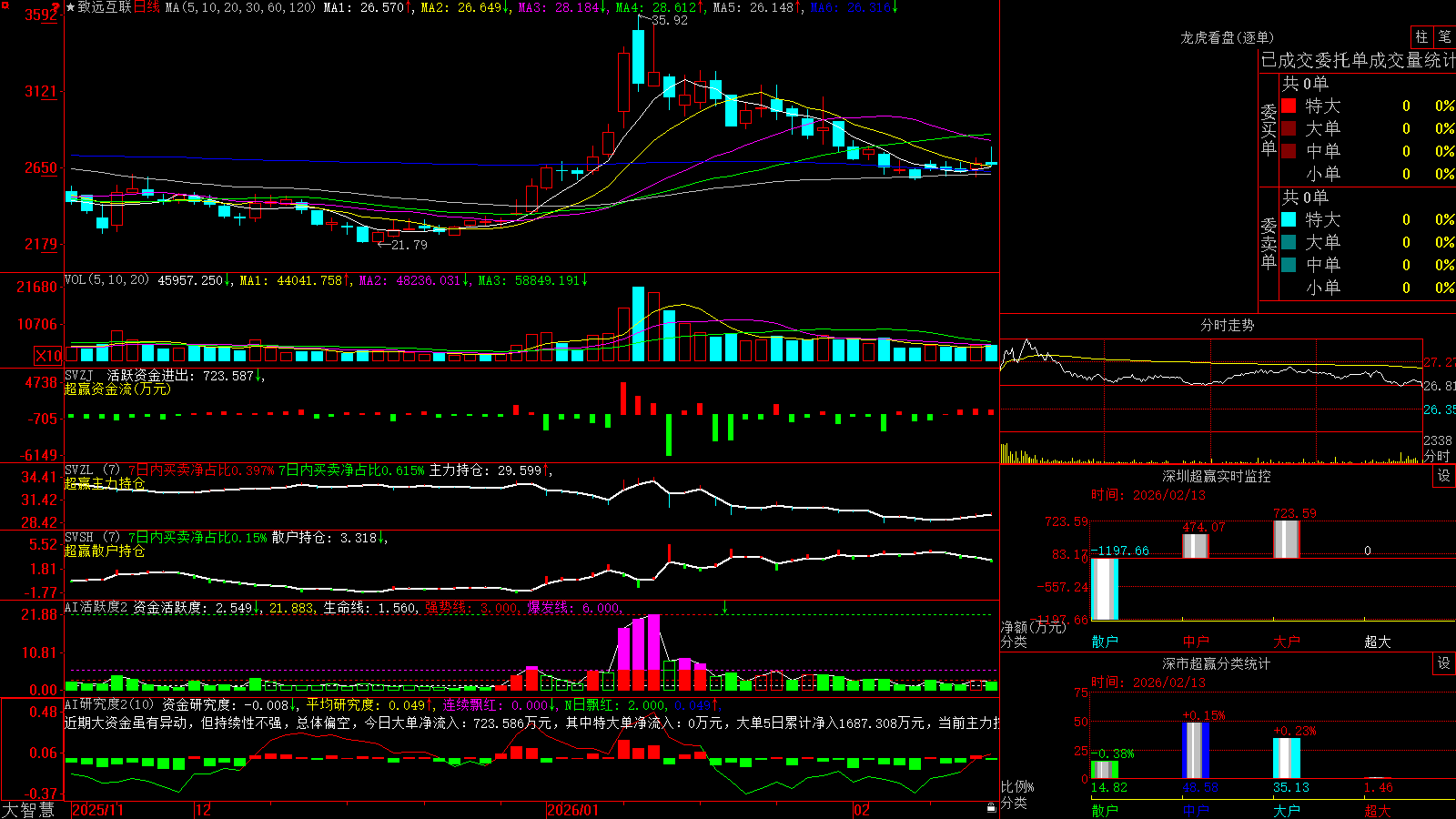Click red 特大 buy-order color swatch
Screen dimensions: 1456x819
coord(1289,106)
